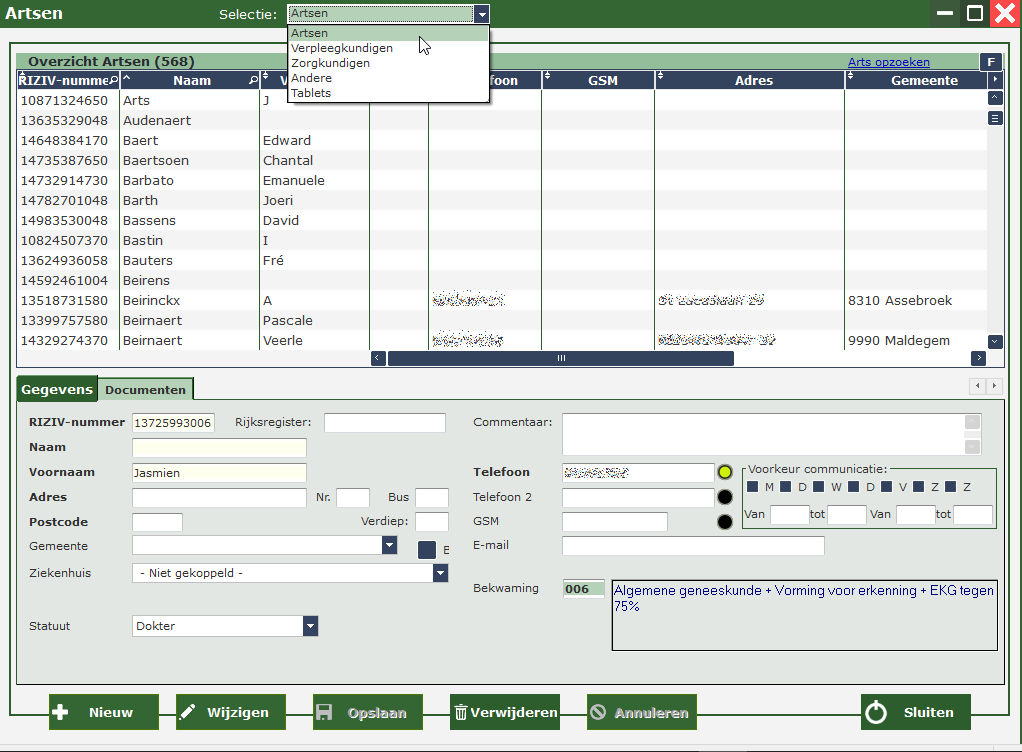The height and width of the screenshot is (752, 1022).
Task: Open the Statuut dropdown showing Dokter
Action: point(311,626)
